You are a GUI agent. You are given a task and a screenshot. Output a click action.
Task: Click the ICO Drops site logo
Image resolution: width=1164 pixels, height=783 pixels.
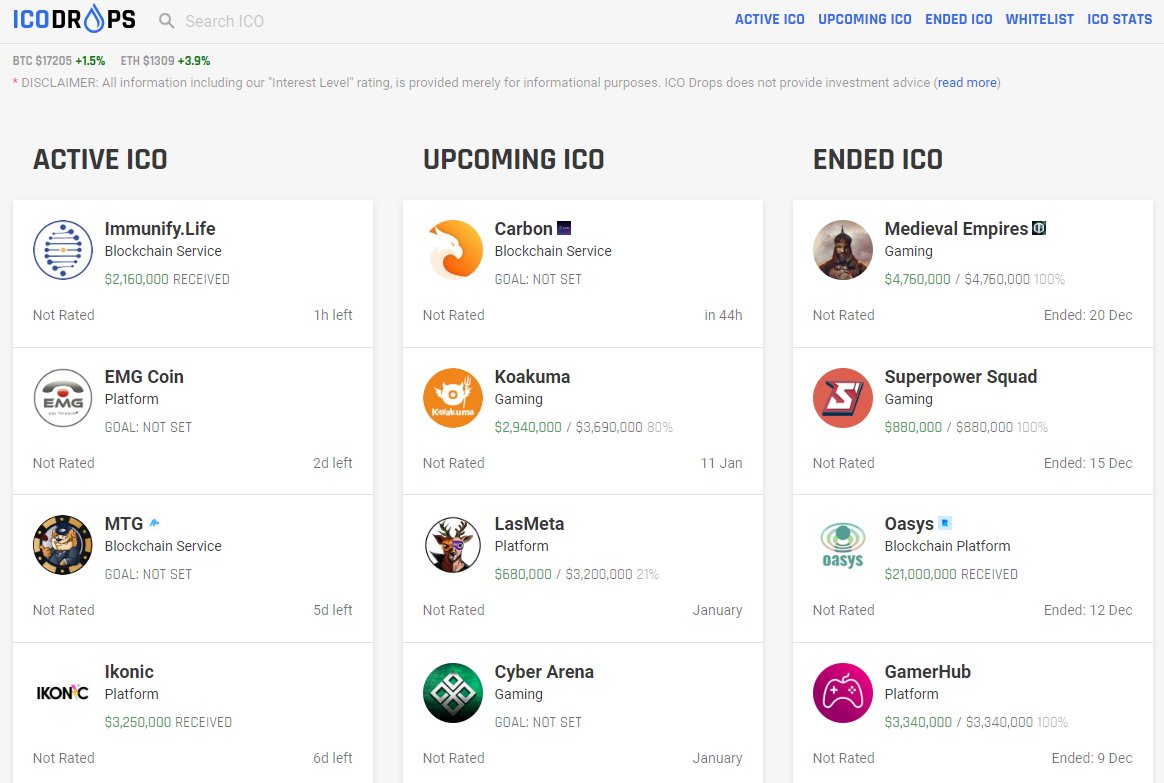click(x=72, y=19)
